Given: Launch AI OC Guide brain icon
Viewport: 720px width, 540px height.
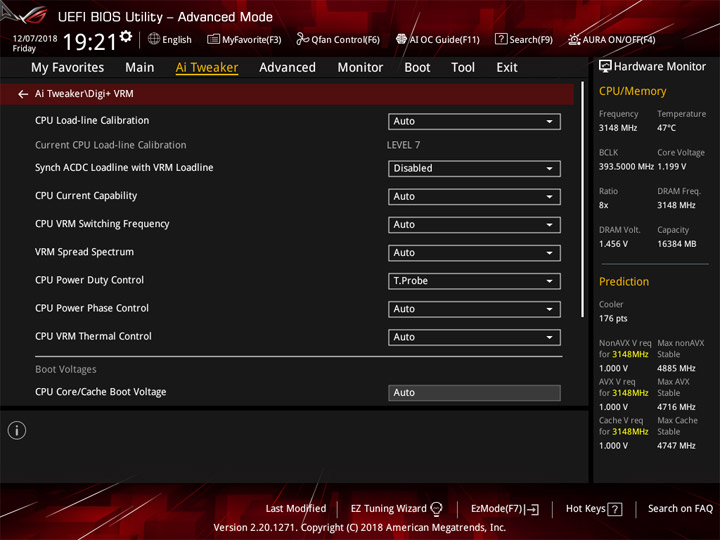Looking at the screenshot, I should pyautogui.click(x=401, y=39).
